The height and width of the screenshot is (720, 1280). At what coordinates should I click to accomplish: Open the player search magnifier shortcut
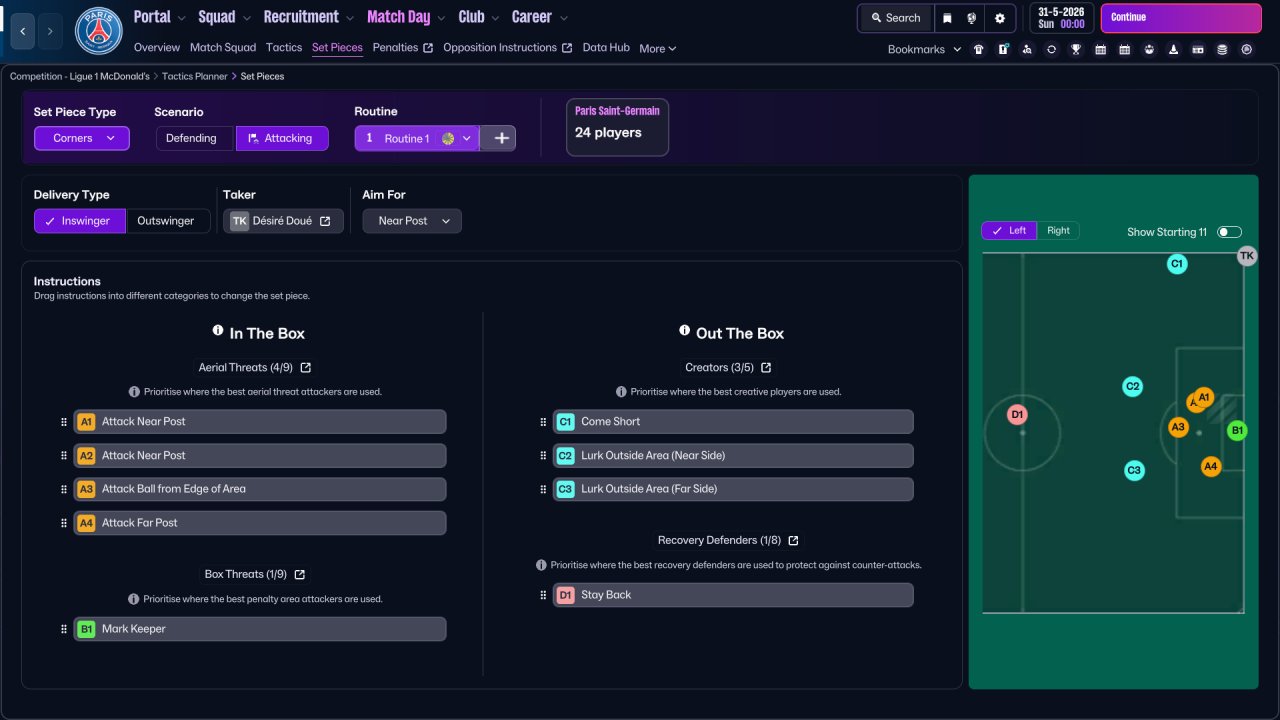point(1027,49)
